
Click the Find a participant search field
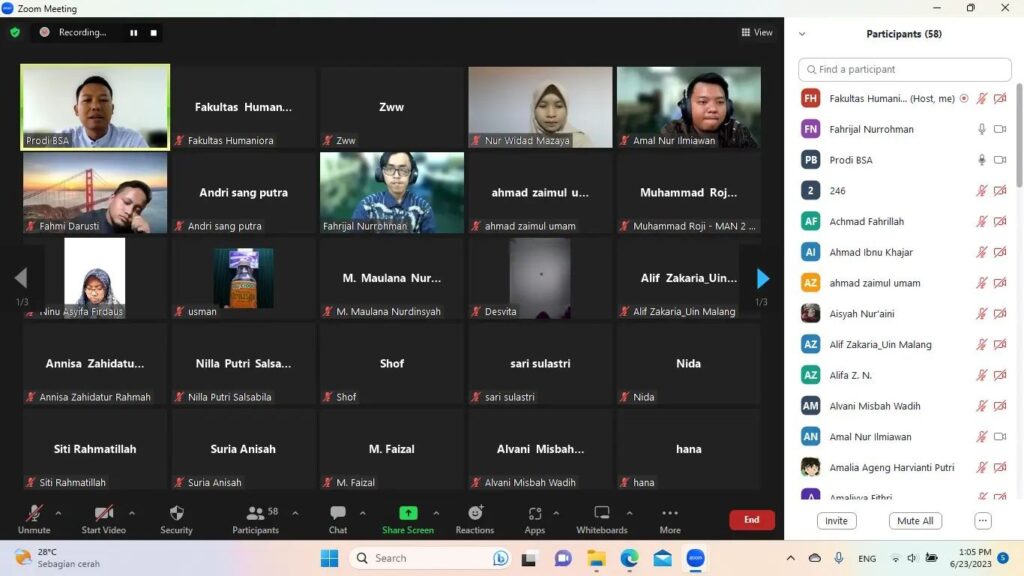905,70
